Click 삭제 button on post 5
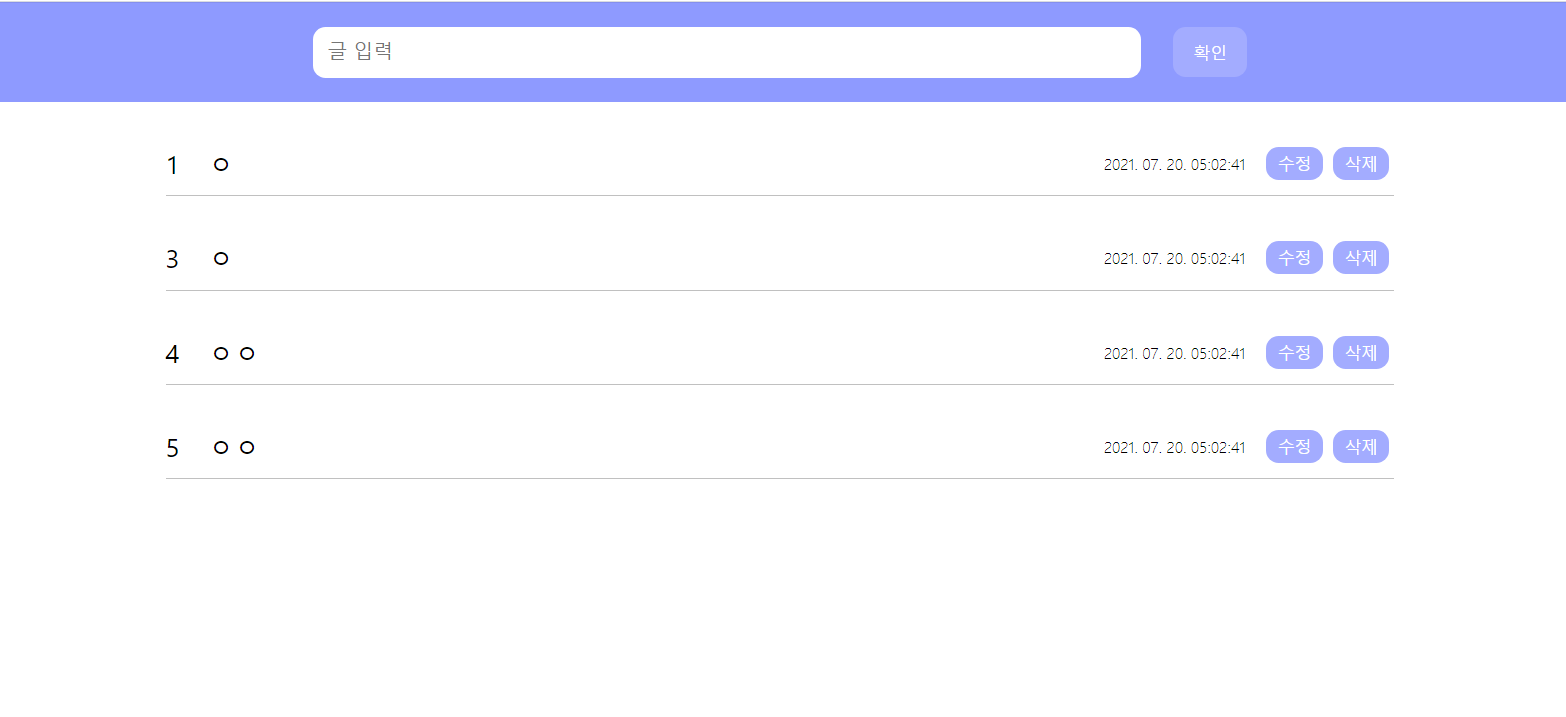Image resolution: width=1566 pixels, height=717 pixels. click(1361, 446)
